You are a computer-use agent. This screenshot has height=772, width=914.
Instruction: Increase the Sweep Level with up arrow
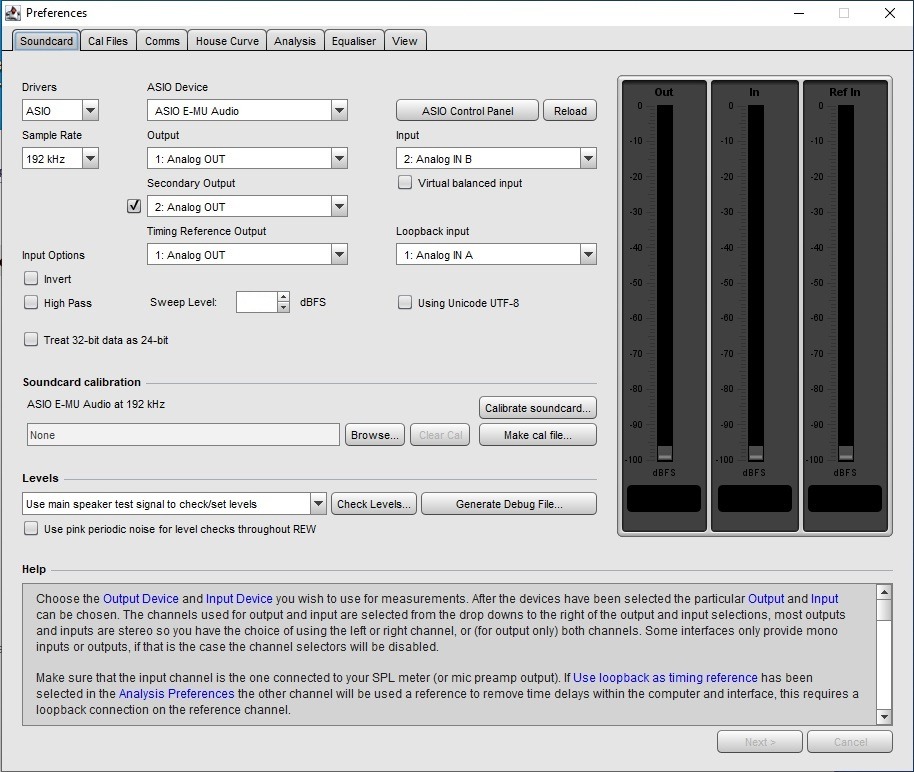click(283, 297)
